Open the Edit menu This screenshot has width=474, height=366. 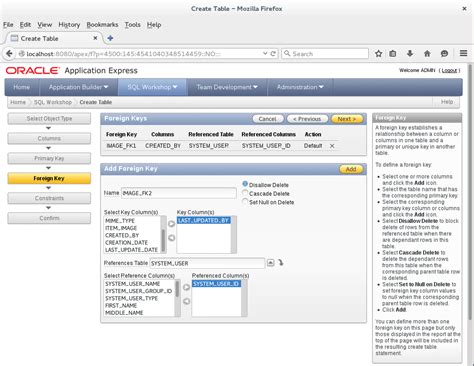25,25
